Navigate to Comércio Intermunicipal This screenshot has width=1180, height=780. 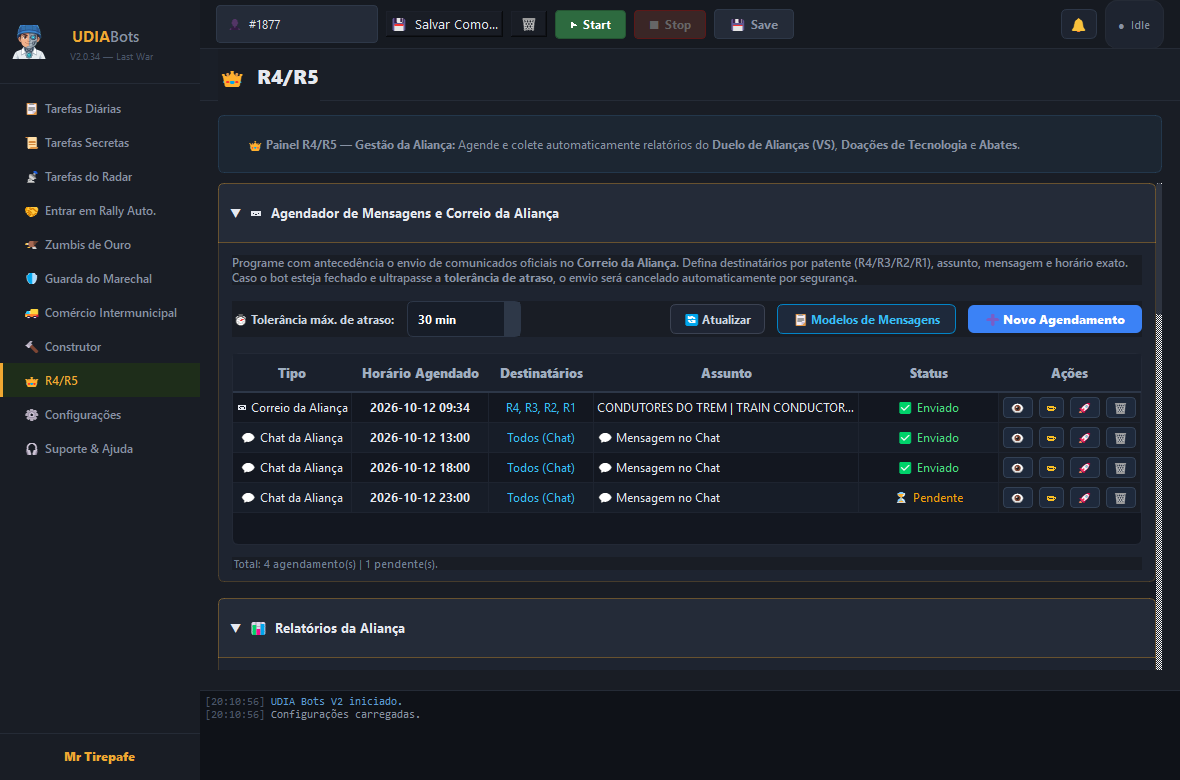pos(100,313)
